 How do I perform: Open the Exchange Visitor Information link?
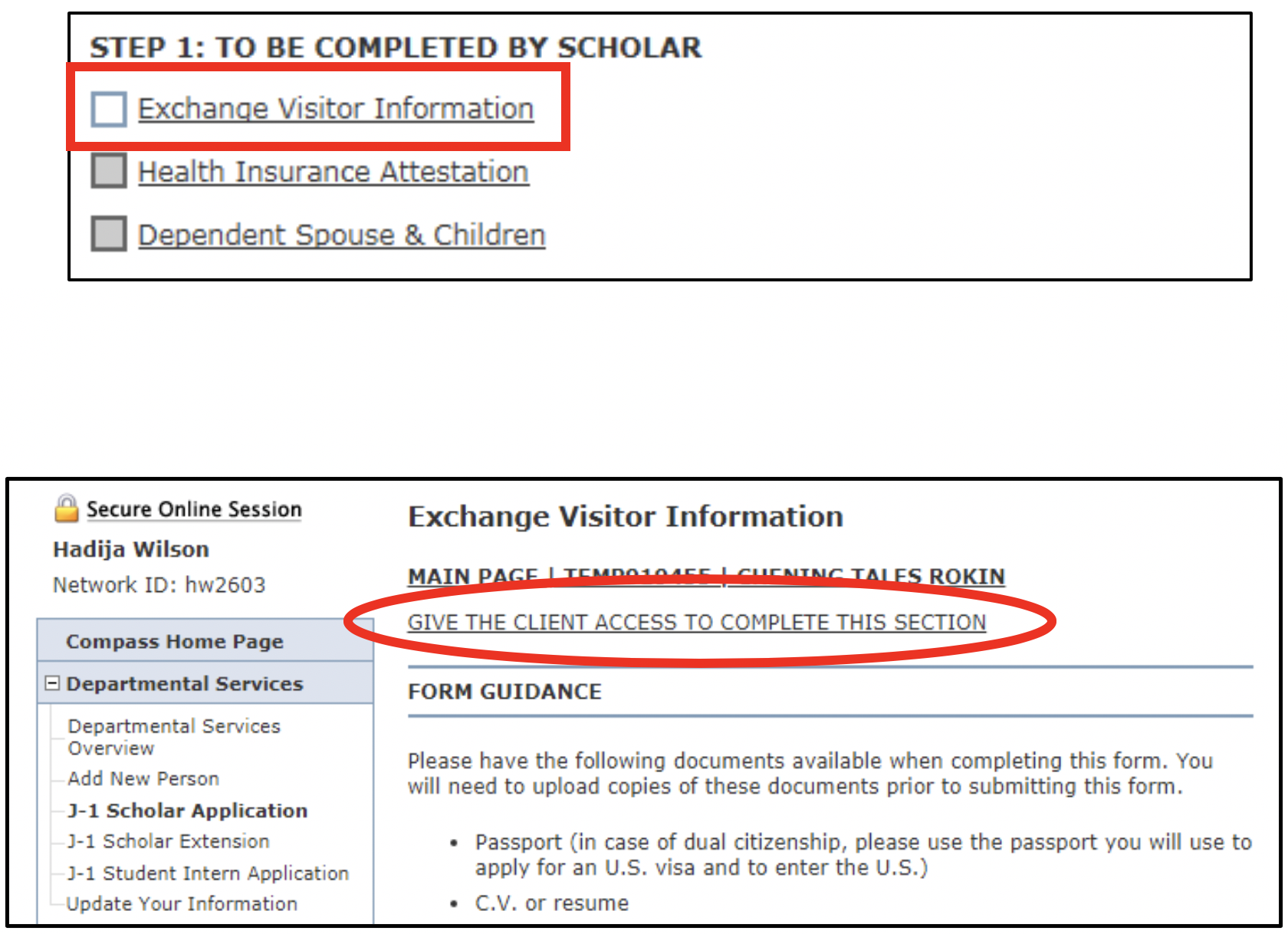tap(336, 109)
